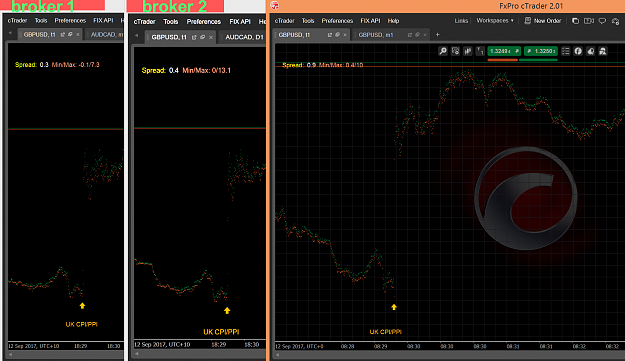Open the Tools menu in broker 2 window
The height and width of the screenshot is (361, 625).
click(171, 22)
